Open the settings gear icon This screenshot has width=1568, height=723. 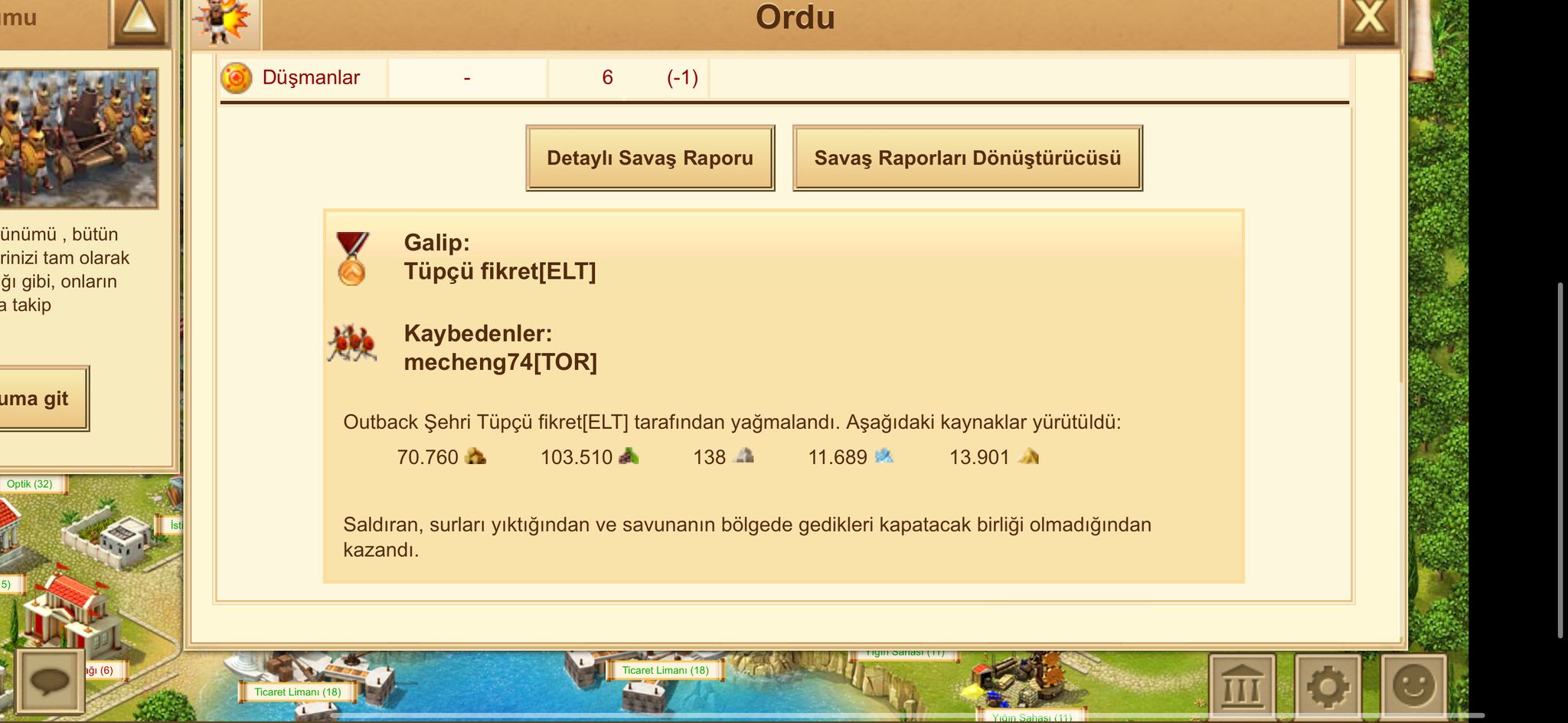pyautogui.click(x=1328, y=686)
